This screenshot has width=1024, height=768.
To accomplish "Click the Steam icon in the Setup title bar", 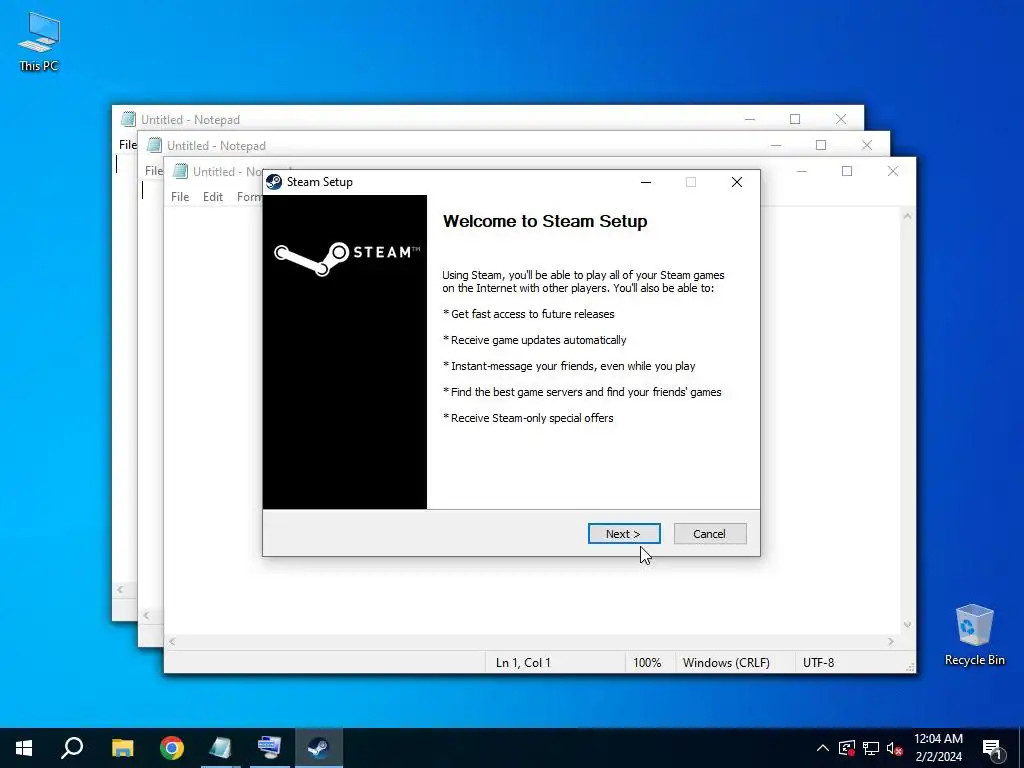I will pos(274,182).
